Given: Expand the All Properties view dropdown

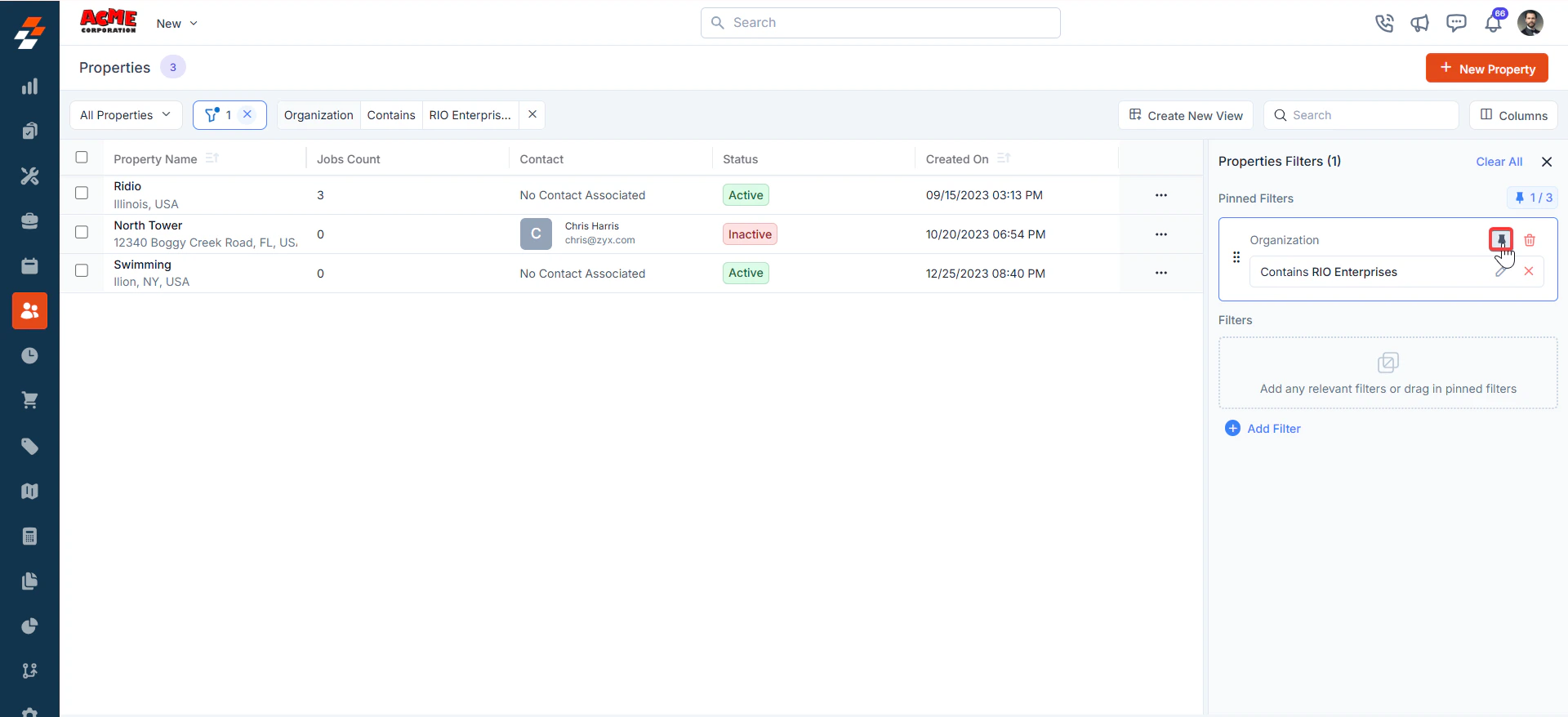Looking at the screenshot, I should pos(126,115).
